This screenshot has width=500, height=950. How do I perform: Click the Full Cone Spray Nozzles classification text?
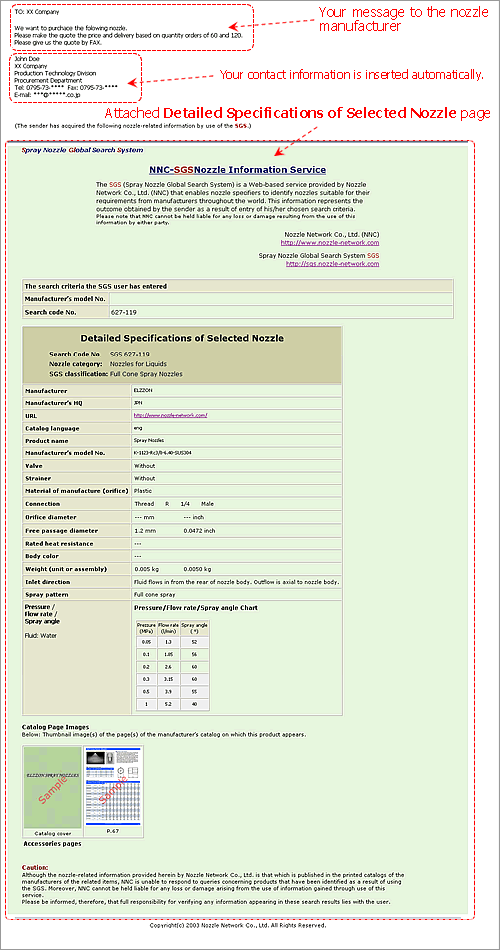tap(146, 374)
